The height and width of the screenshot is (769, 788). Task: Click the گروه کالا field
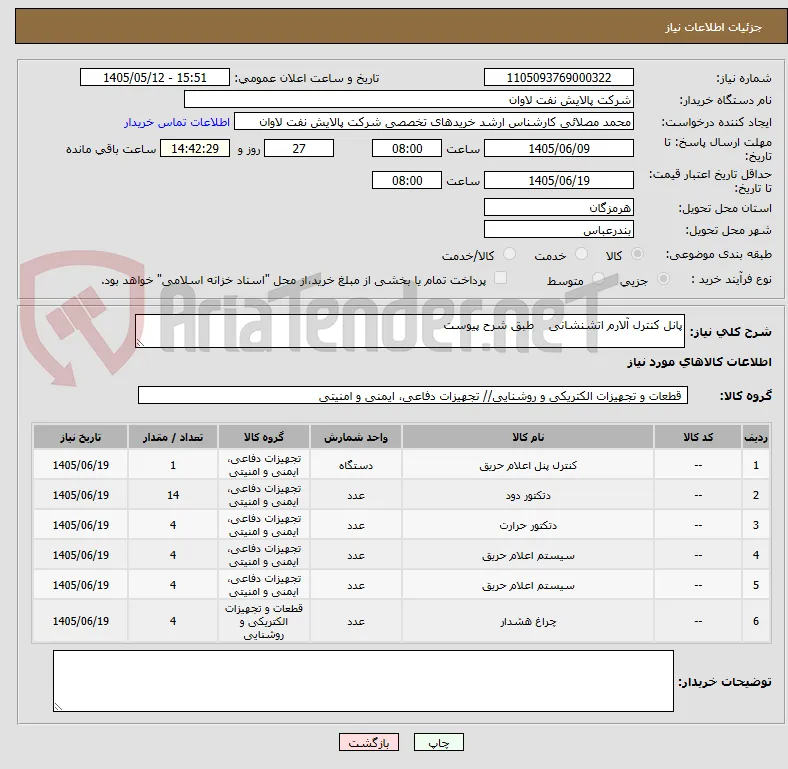(x=413, y=396)
